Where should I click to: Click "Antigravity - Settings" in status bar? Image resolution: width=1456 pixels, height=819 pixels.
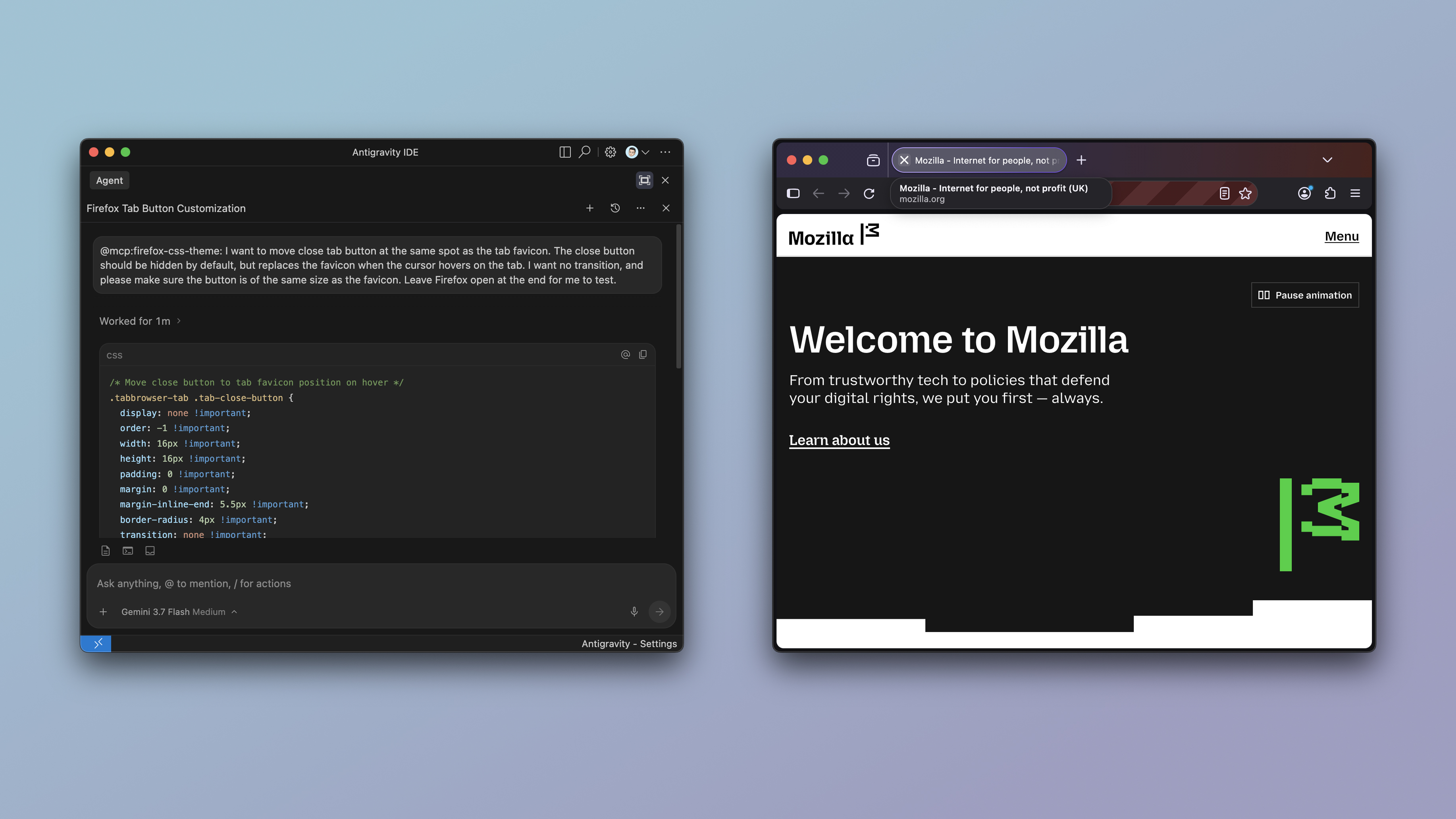629,643
